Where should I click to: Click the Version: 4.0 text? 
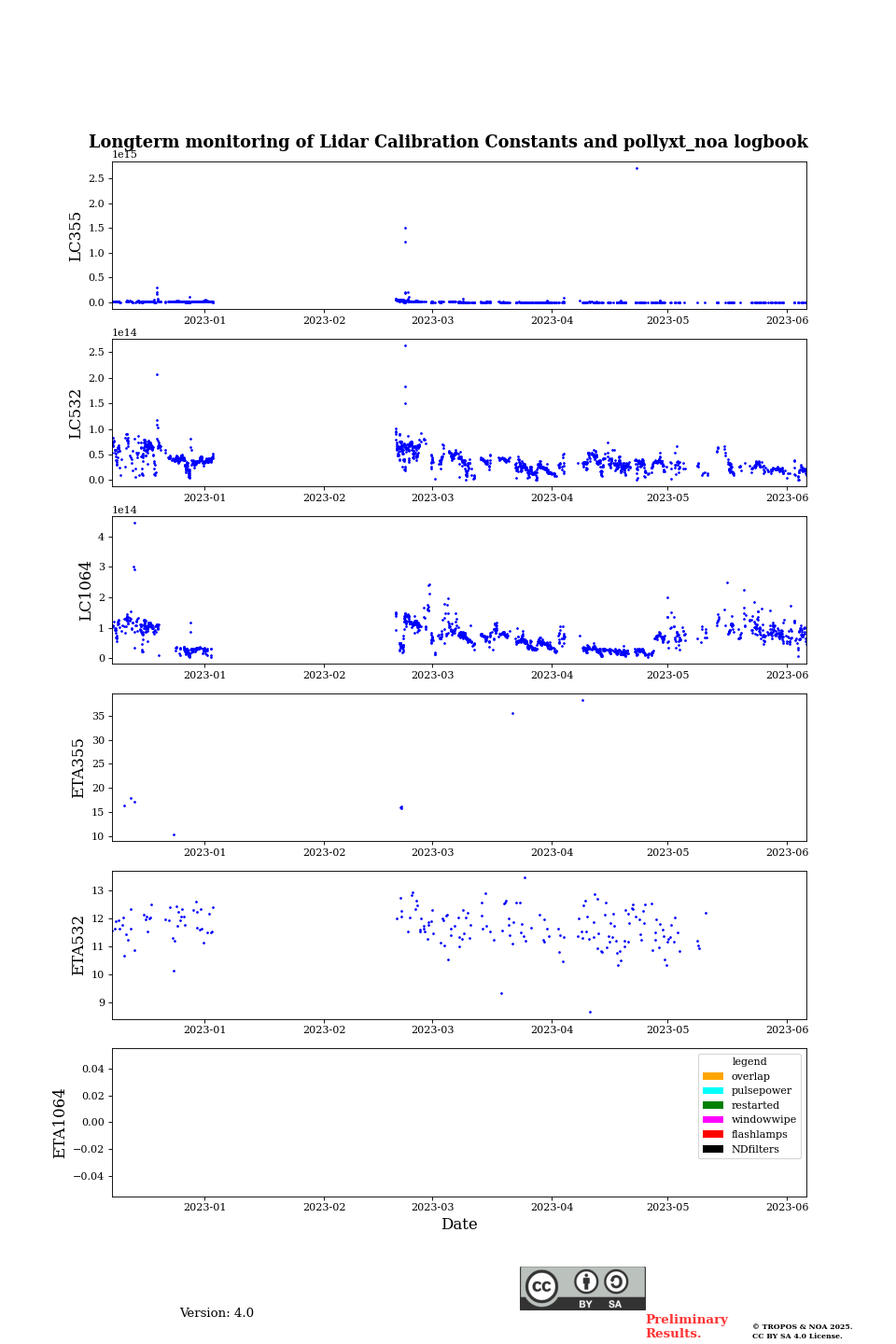click(217, 1313)
